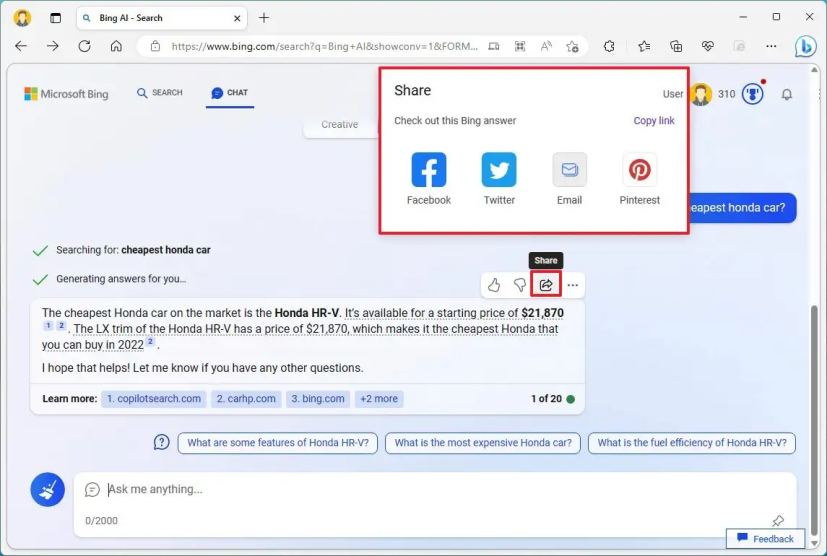Click the page vertical scrollbar
Image resolution: width=827 pixels, height=556 pixels.
pyautogui.click(x=815, y=419)
